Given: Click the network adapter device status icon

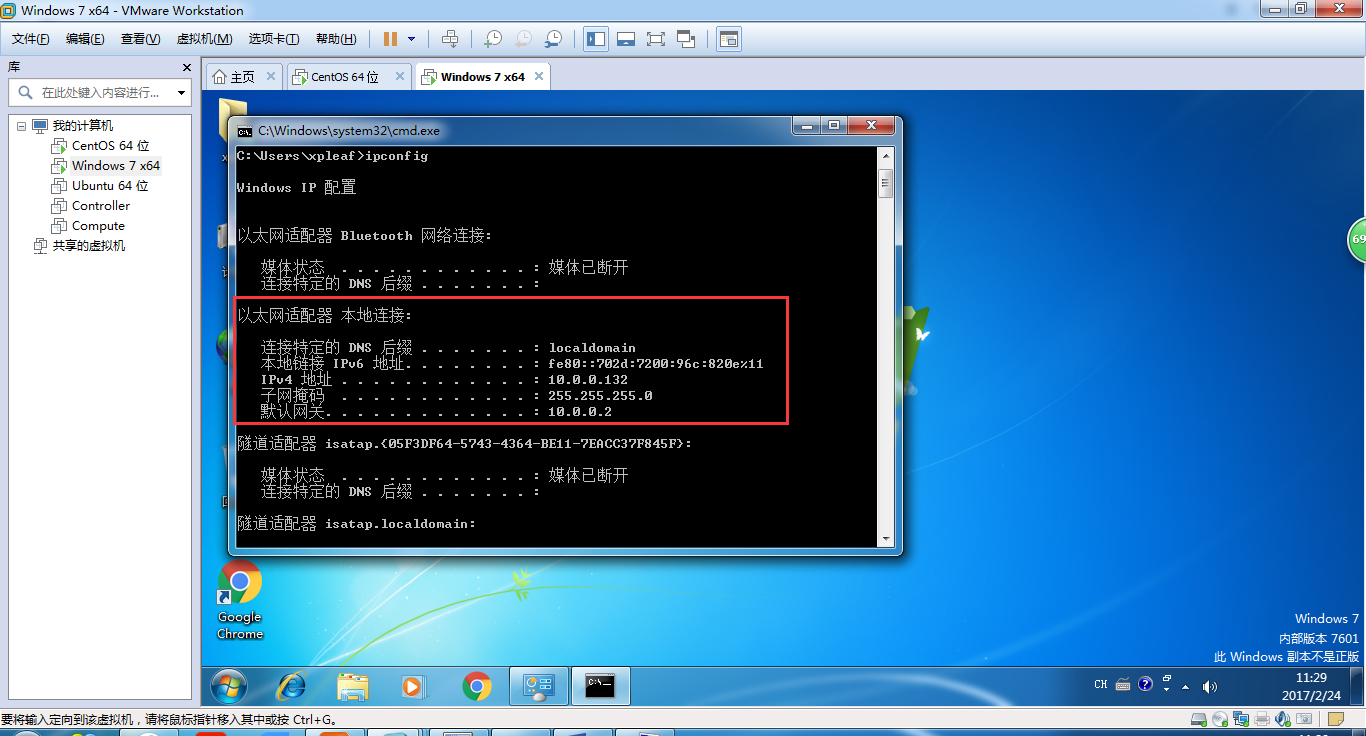Looking at the screenshot, I should 1241,719.
